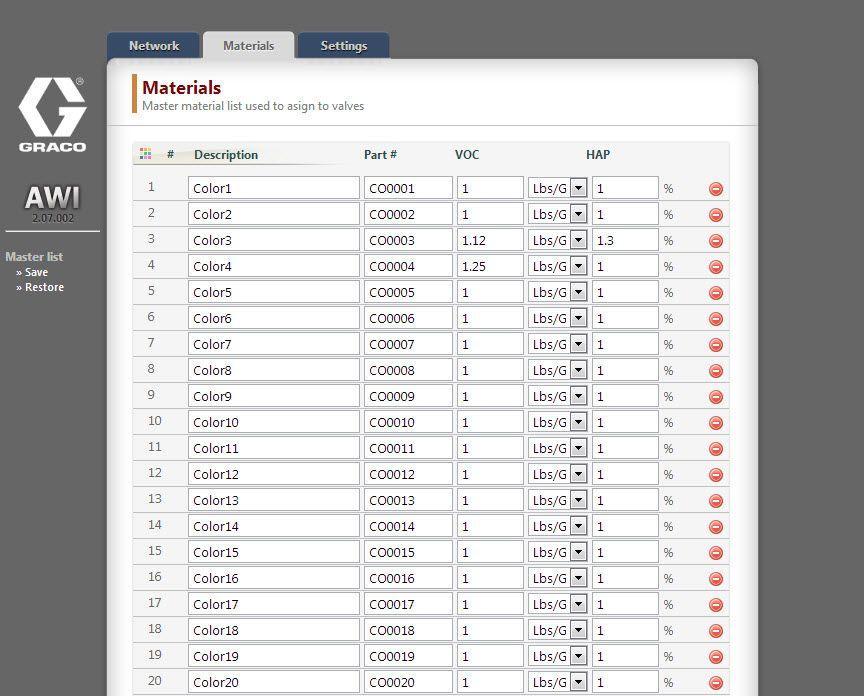This screenshot has width=864, height=696.
Task: Select the Materials tab
Action: click(249, 46)
